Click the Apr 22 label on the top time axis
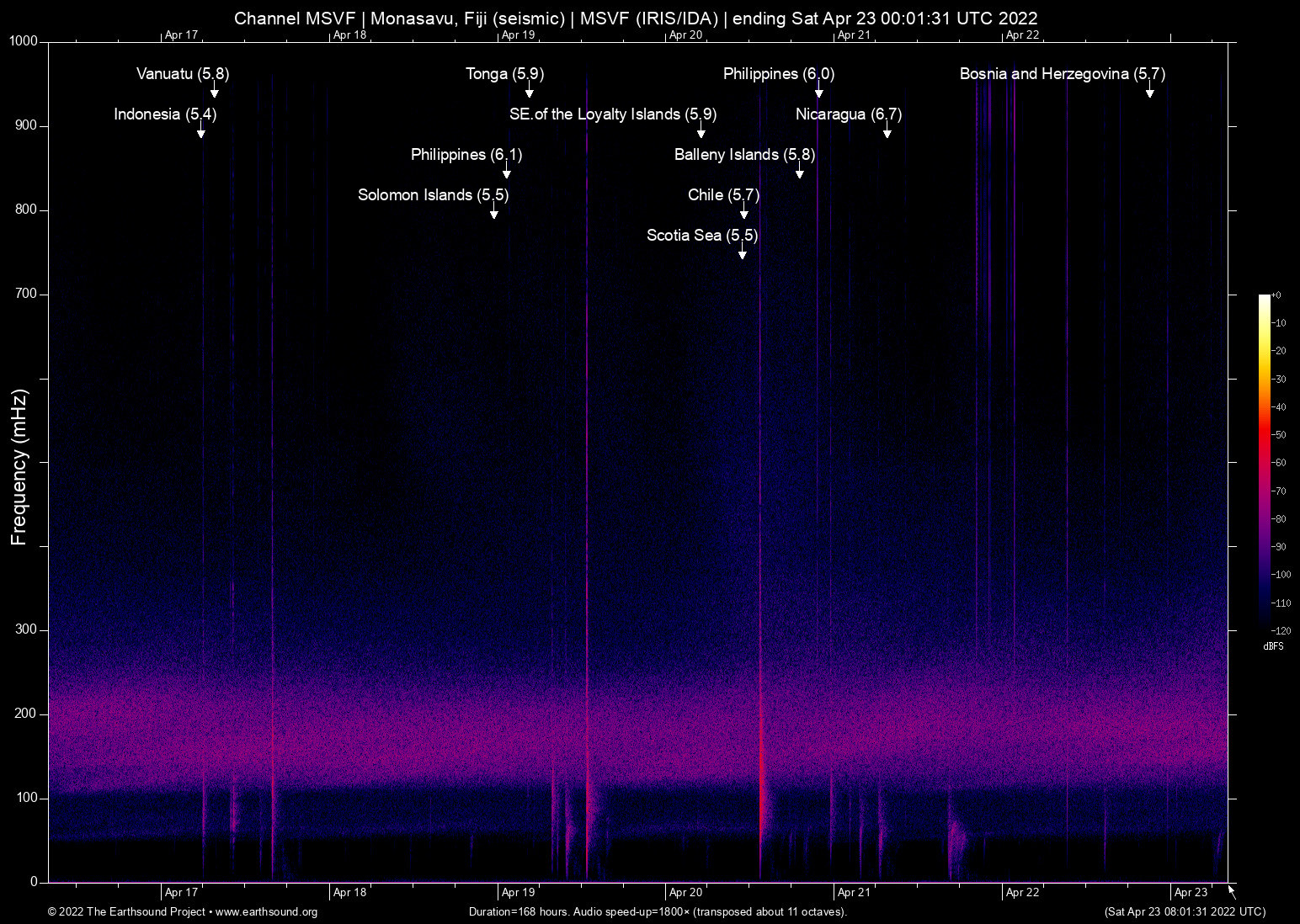The image size is (1300, 924). click(x=1023, y=35)
